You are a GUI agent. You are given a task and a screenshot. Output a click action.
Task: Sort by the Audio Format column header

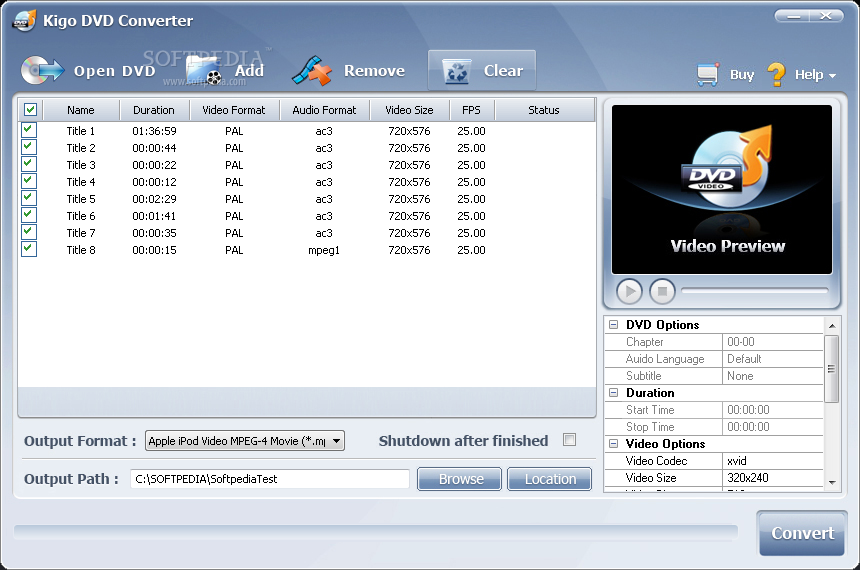tap(324, 110)
